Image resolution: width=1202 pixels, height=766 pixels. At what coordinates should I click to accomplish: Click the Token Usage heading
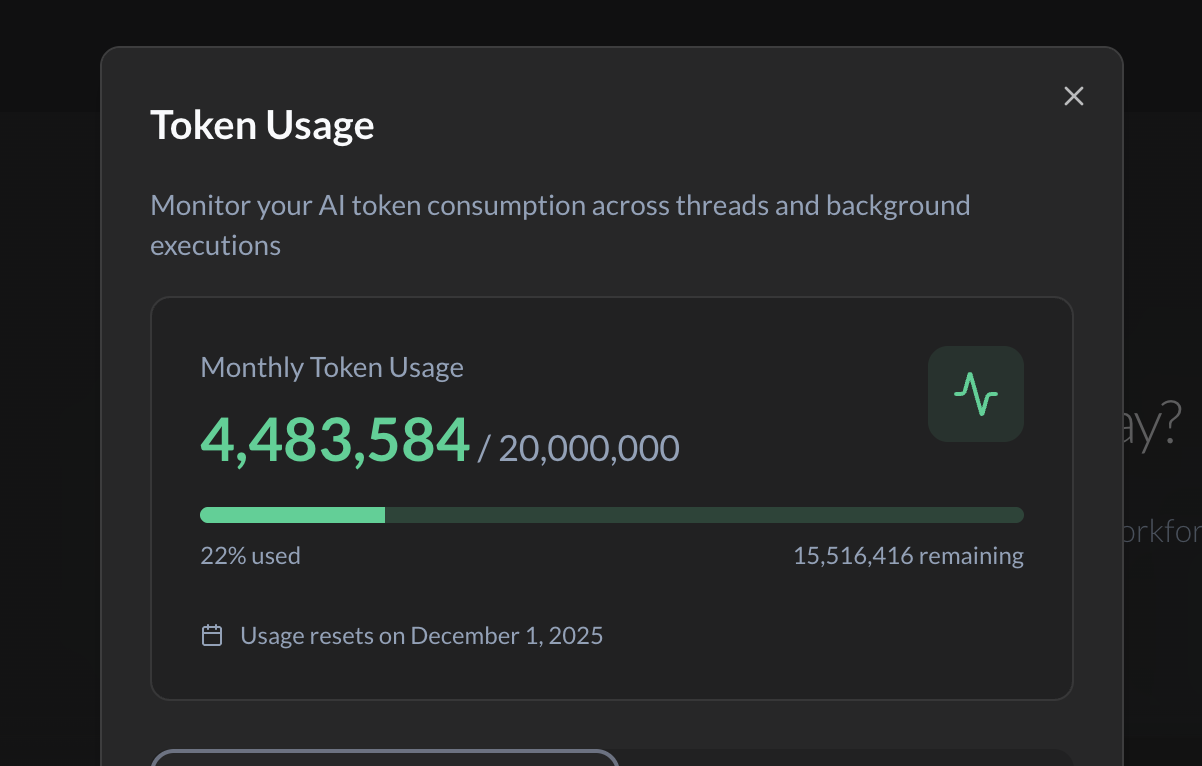click(262, 126)
